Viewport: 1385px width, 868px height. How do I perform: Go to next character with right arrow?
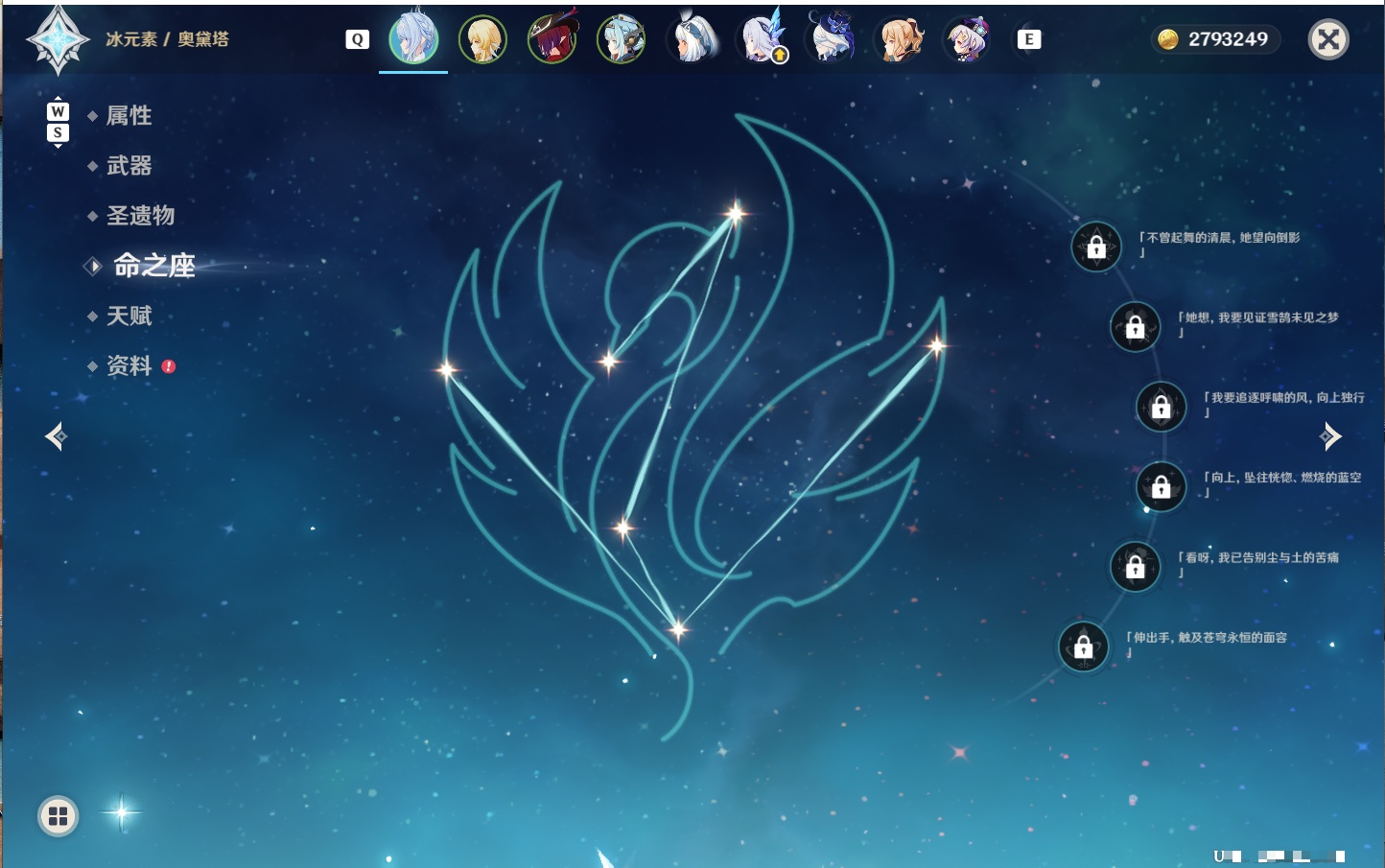[x=1330, y=436]
